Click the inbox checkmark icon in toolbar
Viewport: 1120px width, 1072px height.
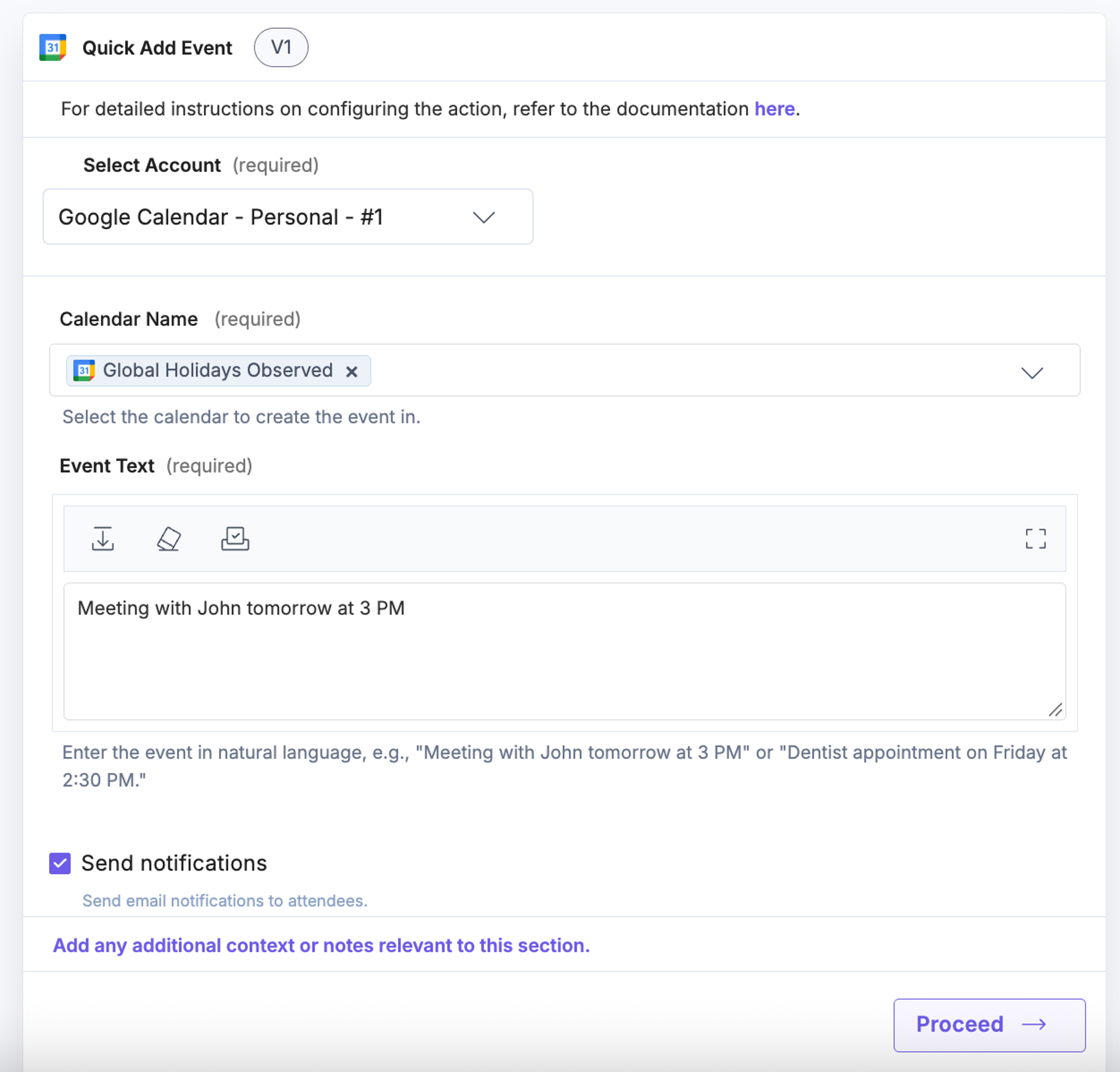pos(235,538)
